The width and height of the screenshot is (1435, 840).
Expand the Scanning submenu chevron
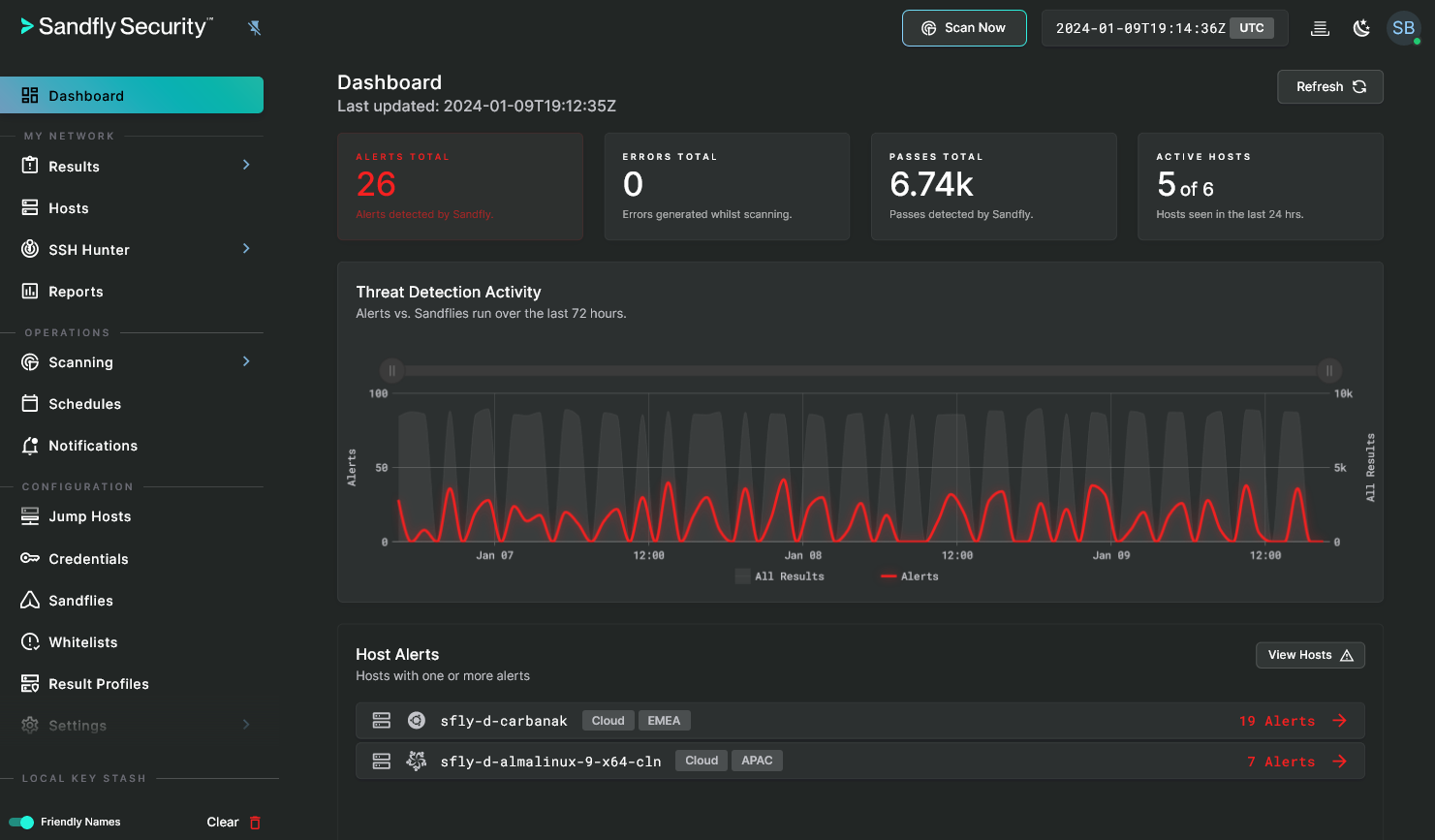pos(246,360)
